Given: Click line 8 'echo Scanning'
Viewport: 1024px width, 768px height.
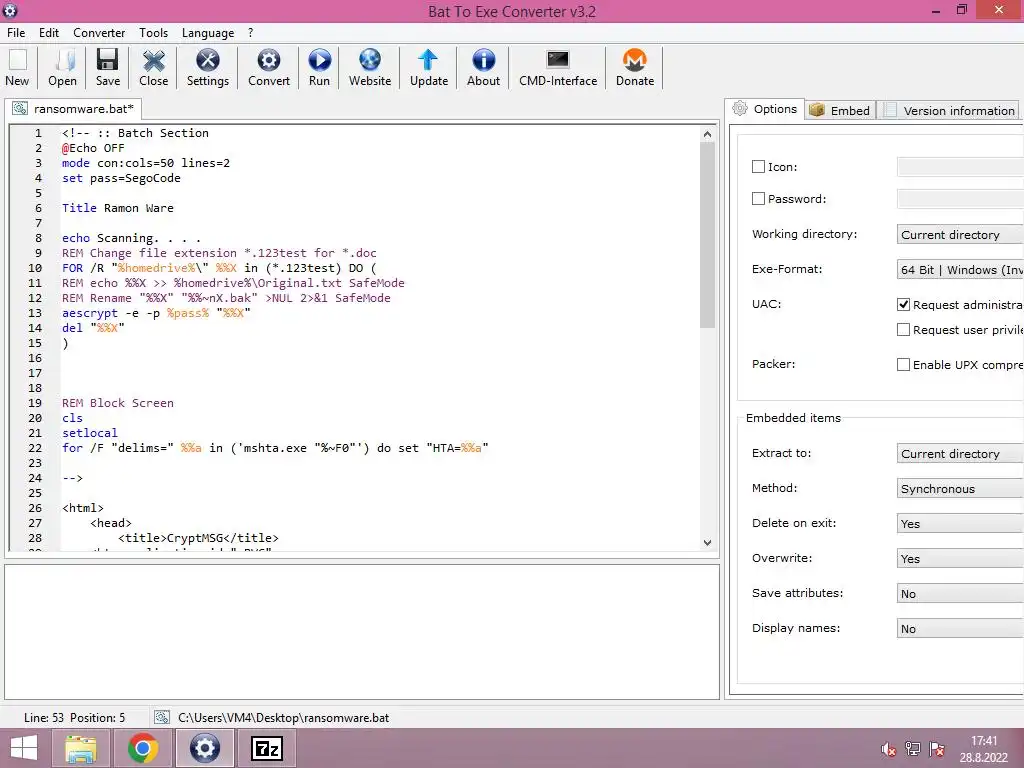Looking at the screenshot, I should point(131,238).
